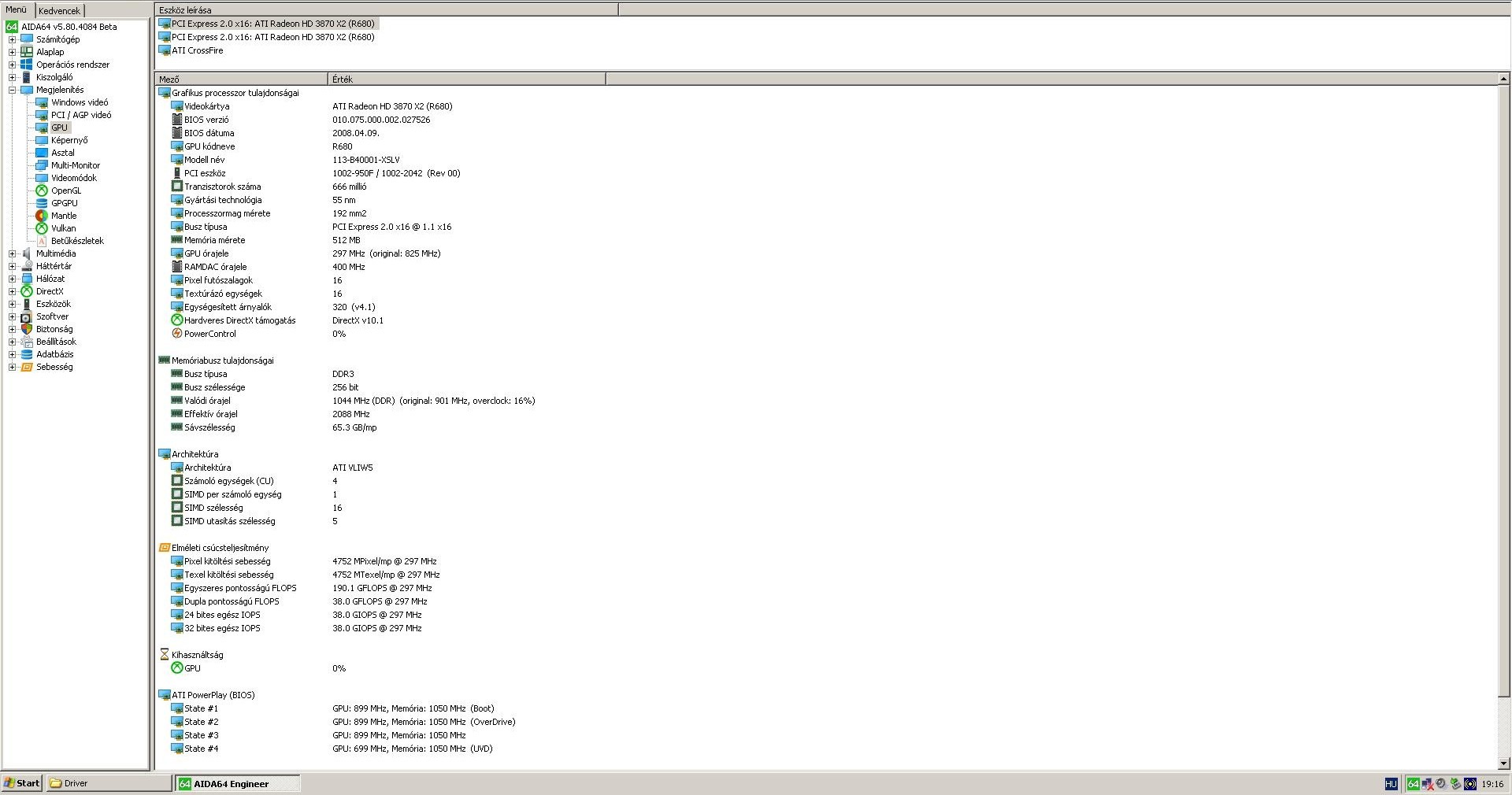1512x795 pixels.
Task: Expand the Szoftver tree node
Action: pyautogui.click(x=12, y=316)
